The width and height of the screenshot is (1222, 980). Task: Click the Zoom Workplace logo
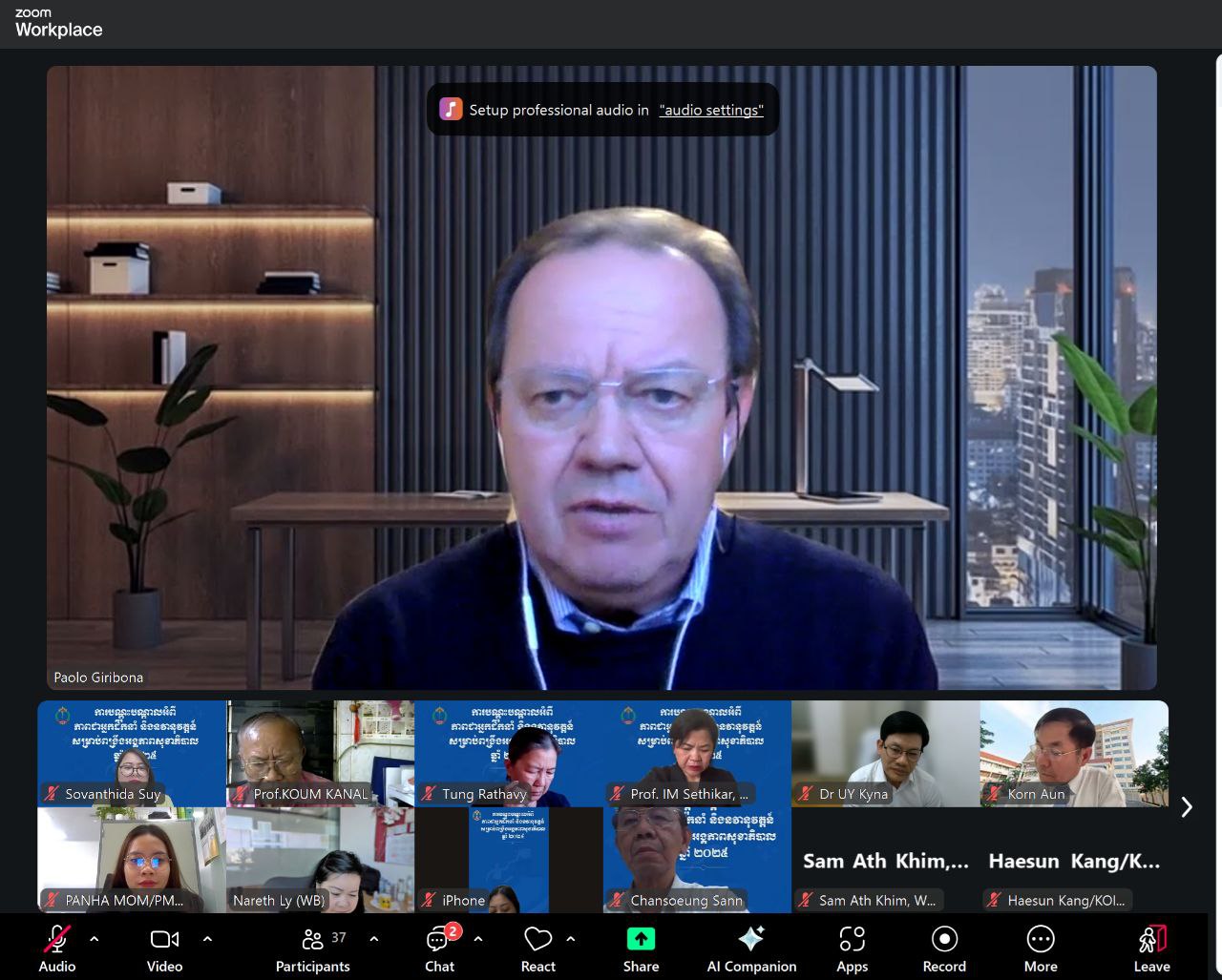tap(58, 23)
